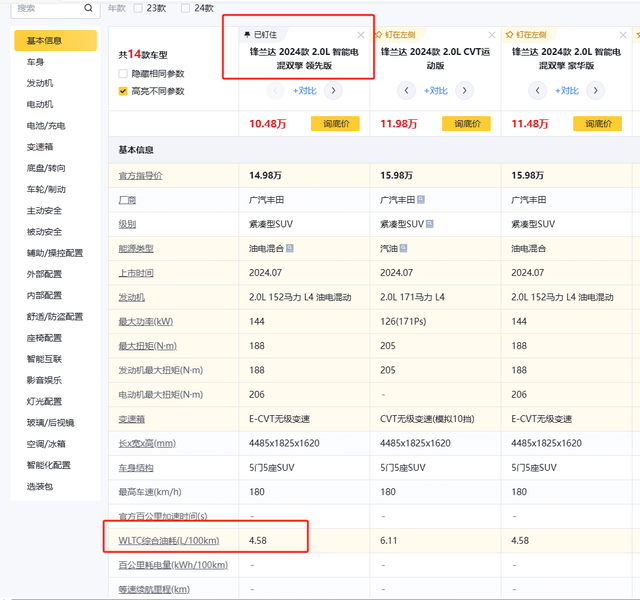Check the 23款 year filter

(138, 8)
